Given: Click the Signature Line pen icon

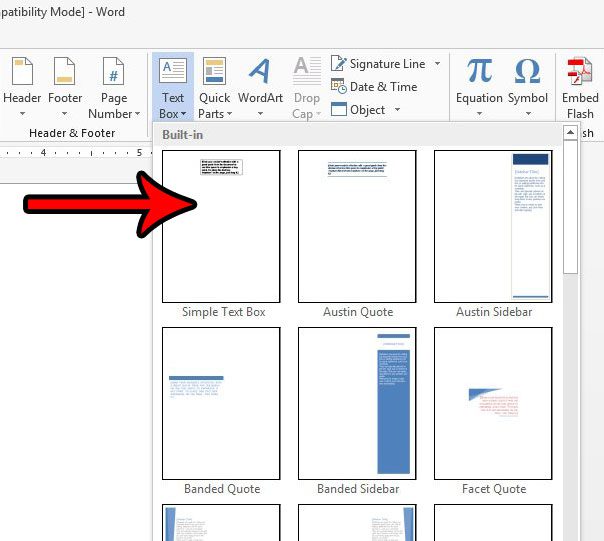Looking at the screenshot, I should 339,63.
